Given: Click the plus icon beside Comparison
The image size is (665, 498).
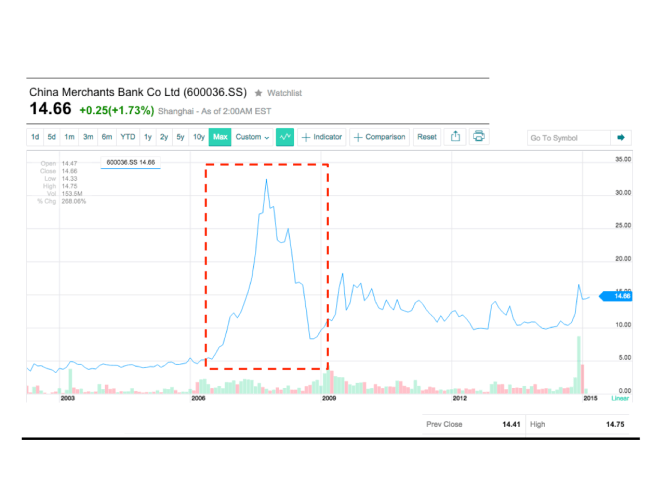Looking at the screenshot, I should click(x=358, y=137).
